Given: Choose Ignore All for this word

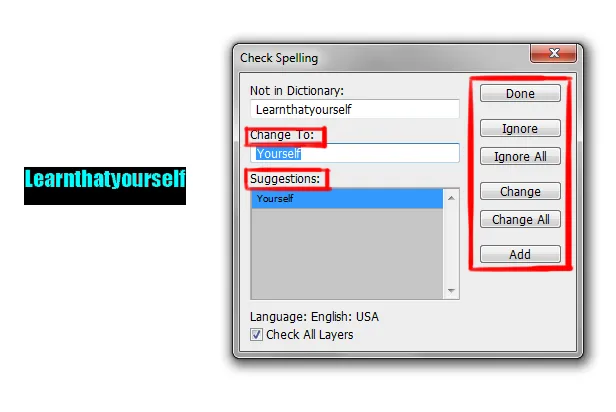Looking at the screenshot, I should 520,157.
